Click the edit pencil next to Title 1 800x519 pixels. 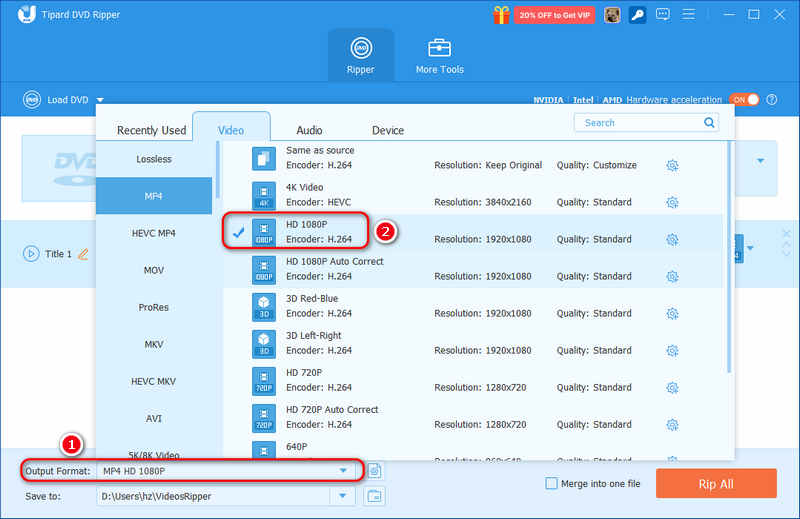(83, 254)
